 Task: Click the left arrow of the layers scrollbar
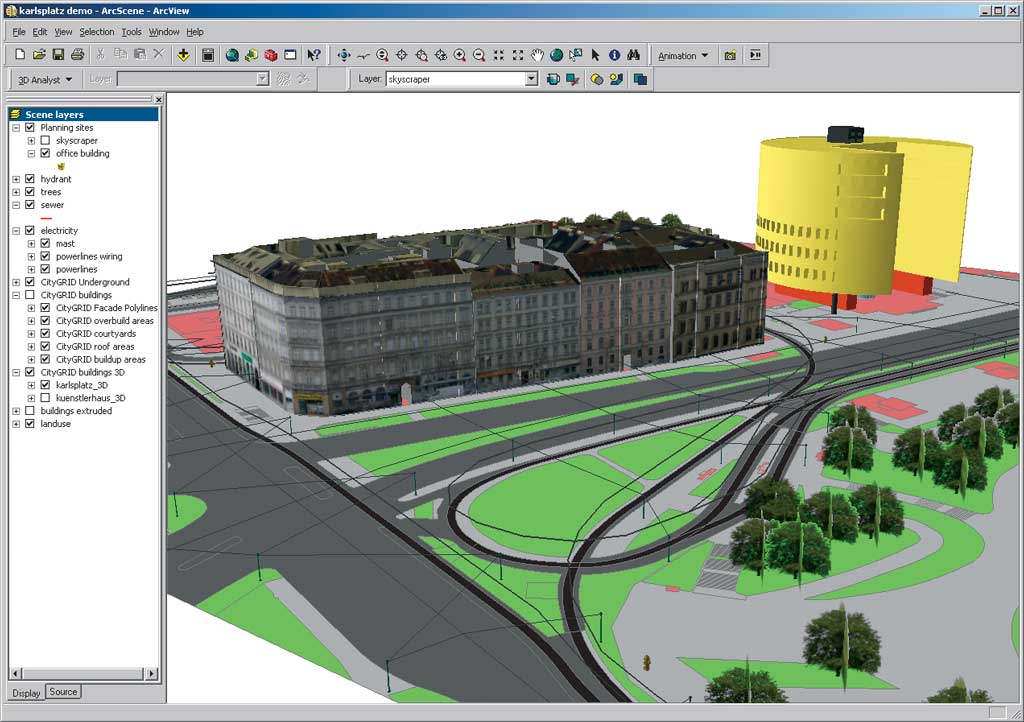tap(16, 673)
